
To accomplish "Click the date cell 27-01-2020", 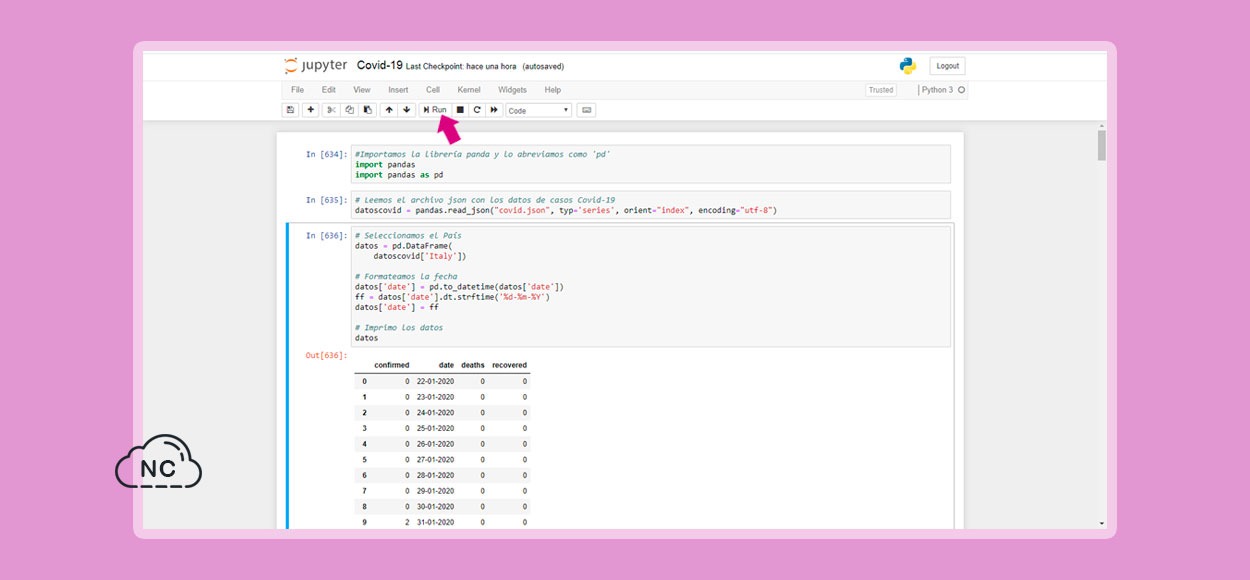I will (435, 459).
